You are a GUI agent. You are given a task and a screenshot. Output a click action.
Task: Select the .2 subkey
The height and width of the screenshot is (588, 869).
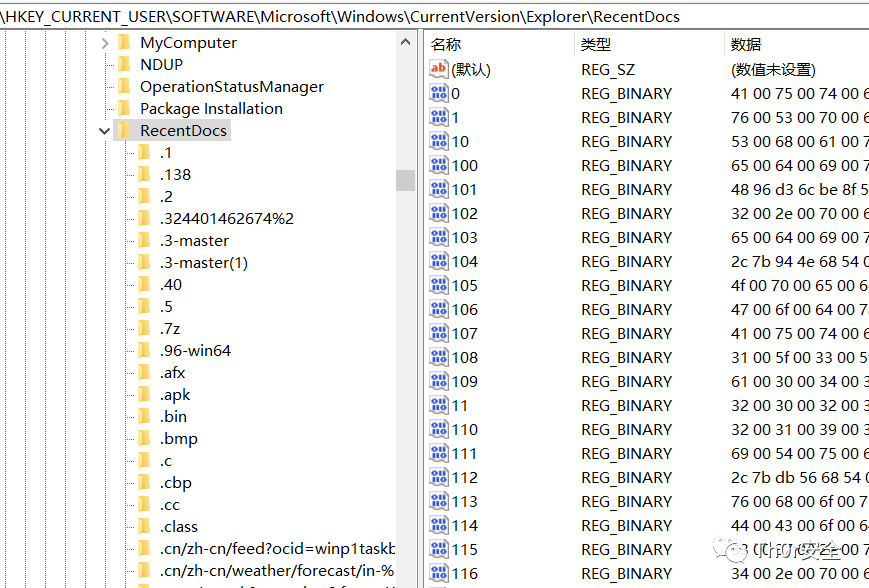point(166,197)
